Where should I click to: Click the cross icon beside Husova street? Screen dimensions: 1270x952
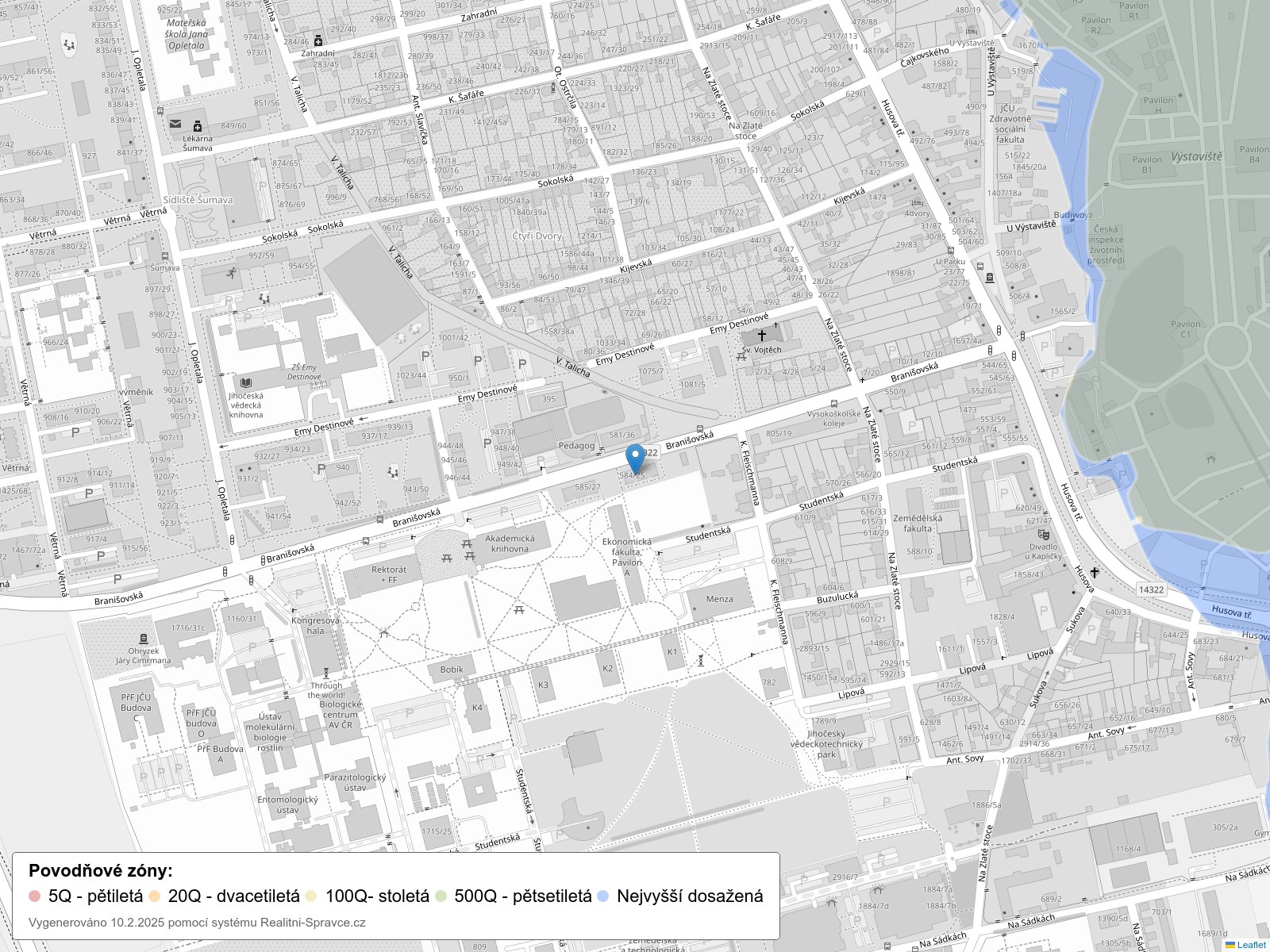[x=1094, y=573]
